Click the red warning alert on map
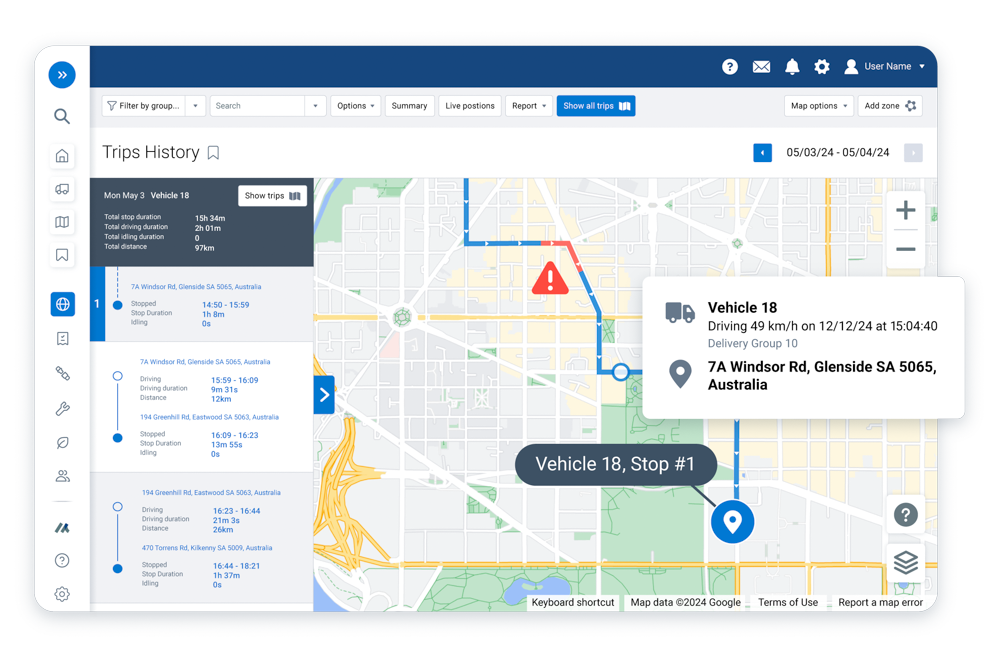Viewport: 1000px width, 655px height. coord(550,279)
